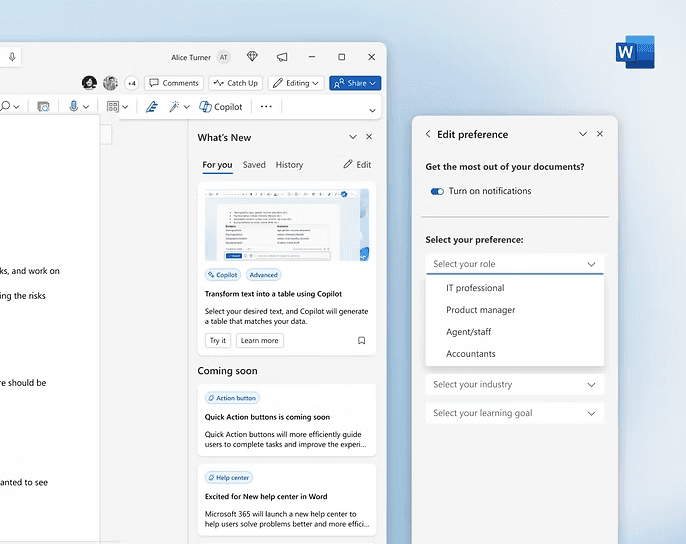Collapse the Edit preference panel chevron
The height and width of the screenshot is (544, 686).
(x=583, y=134)
